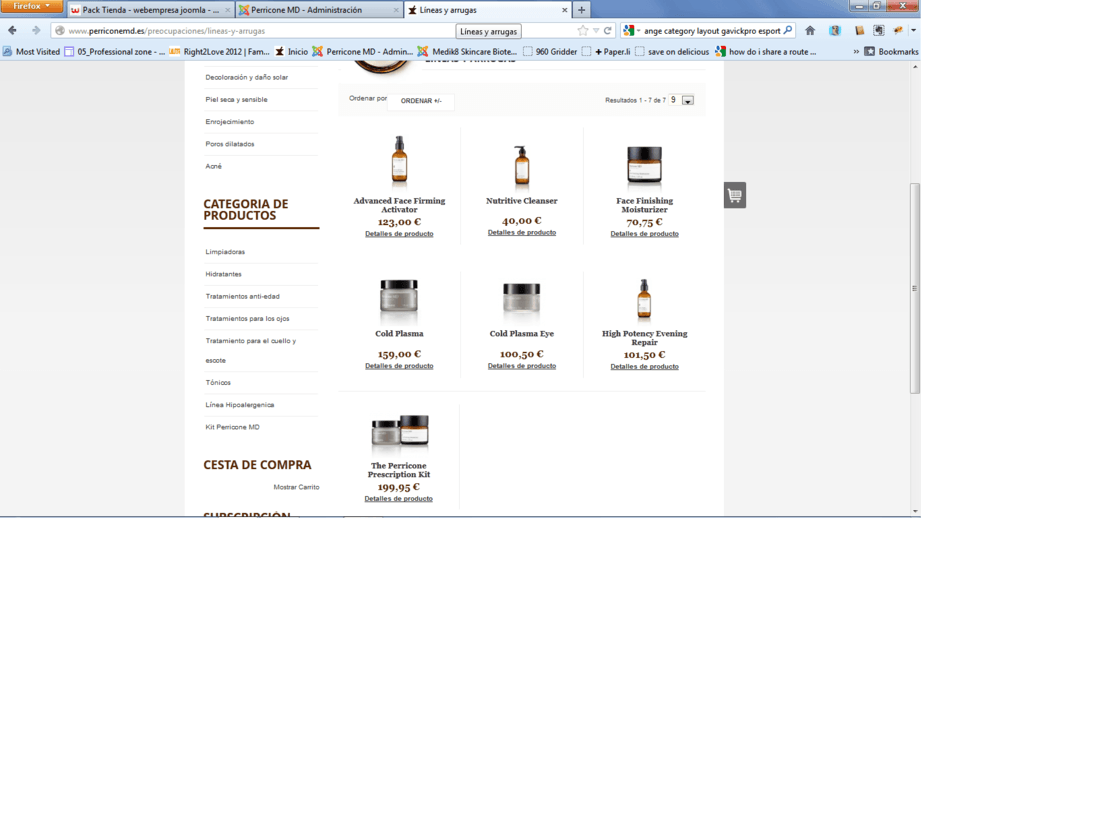Open Detalles de producto for Nutritive Cleanser

521,232
